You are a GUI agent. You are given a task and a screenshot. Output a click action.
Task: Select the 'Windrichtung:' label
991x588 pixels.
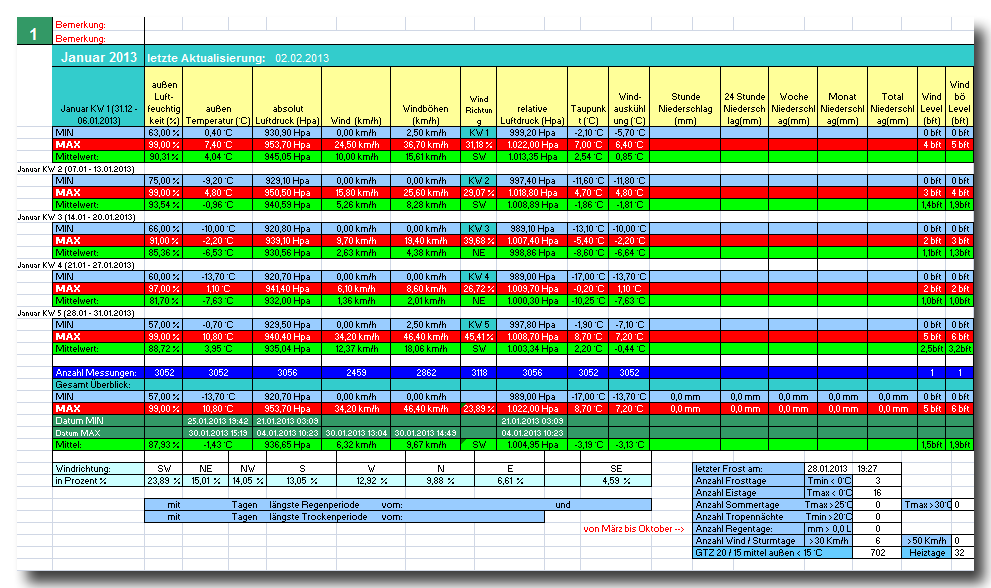click(x=99, y=469)
